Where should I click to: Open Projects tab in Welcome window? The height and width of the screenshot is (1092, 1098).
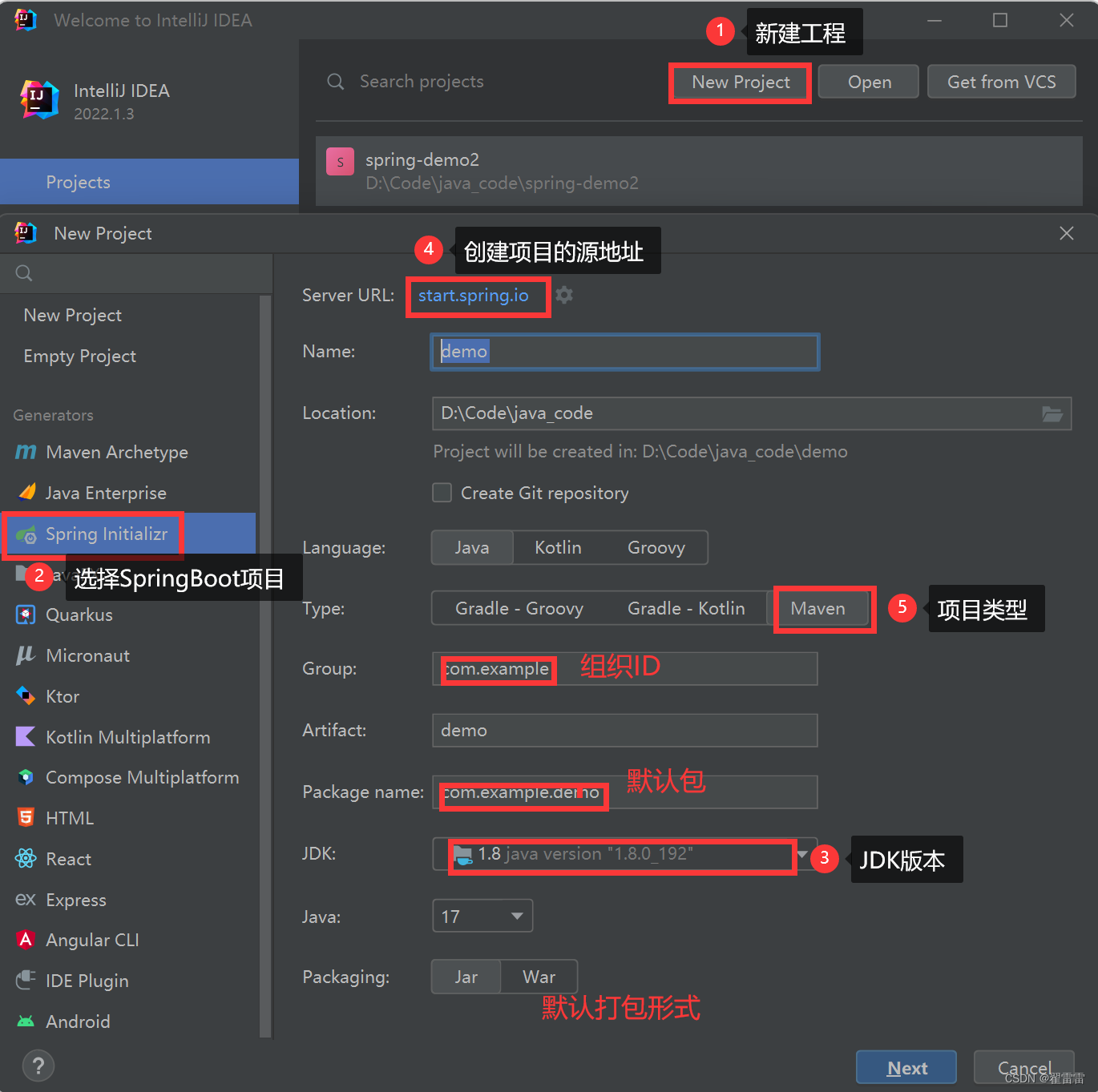tap(149, 182)
